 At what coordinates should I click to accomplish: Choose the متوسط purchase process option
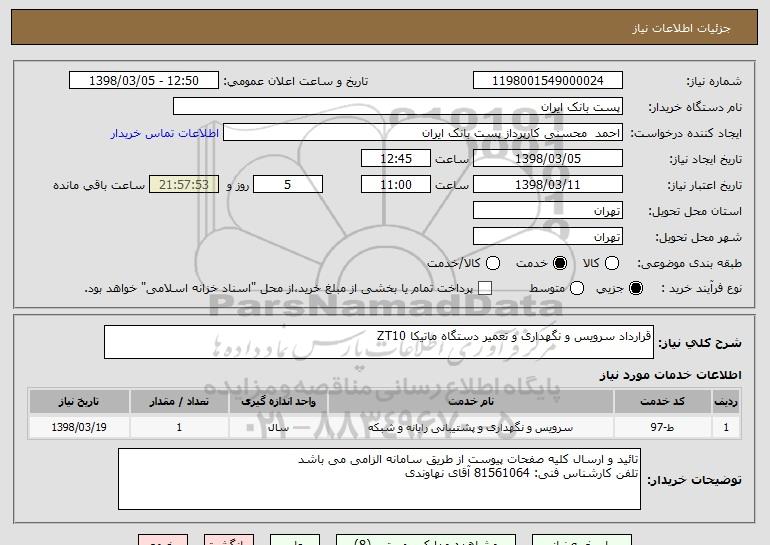click(577, 288)
